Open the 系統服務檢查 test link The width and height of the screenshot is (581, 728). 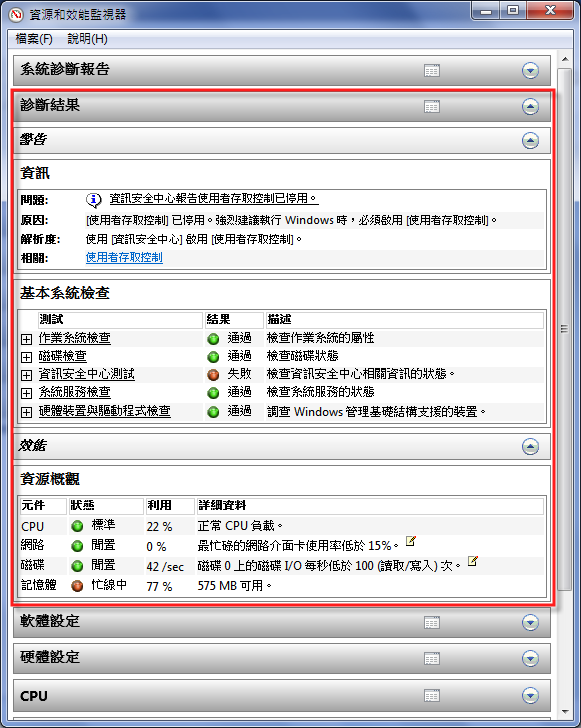(x=74, y=392)
